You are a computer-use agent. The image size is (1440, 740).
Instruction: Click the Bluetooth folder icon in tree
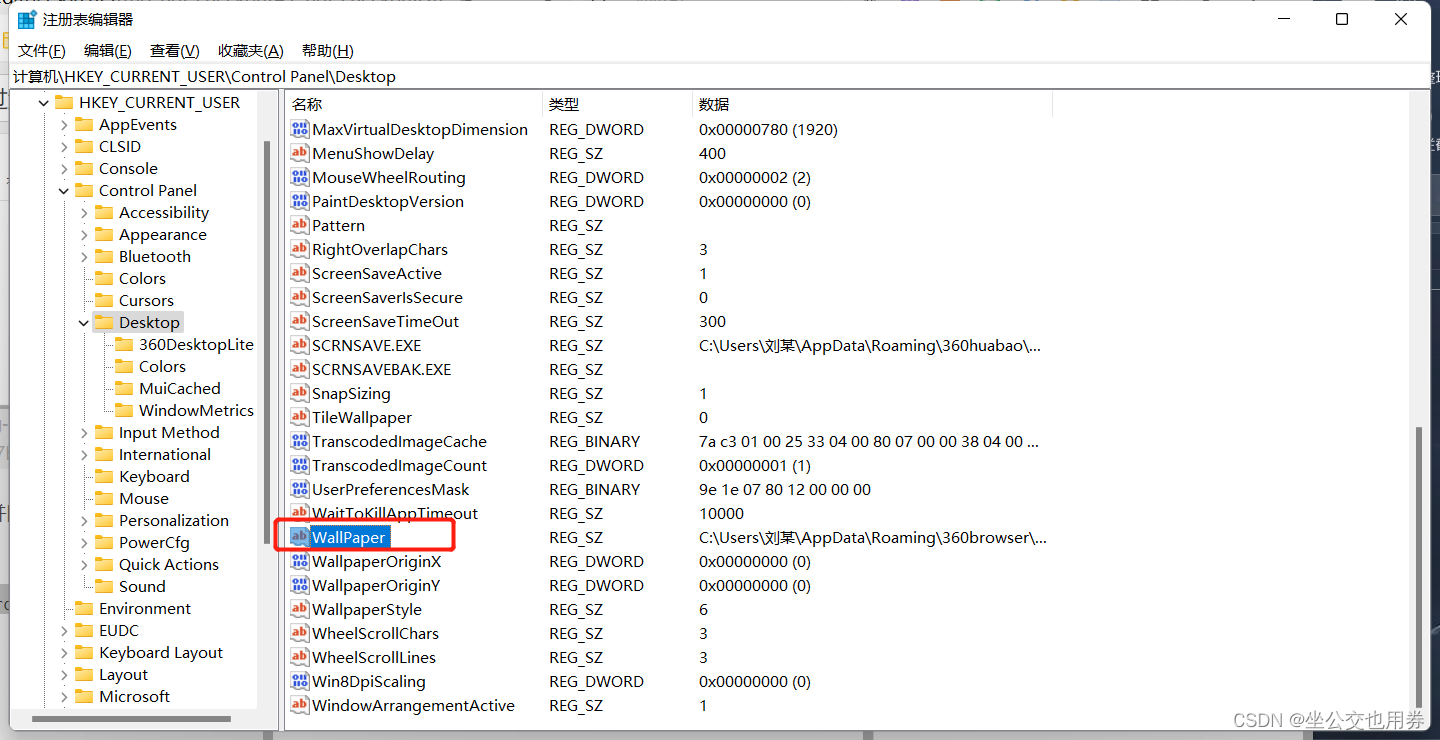pyautogui.click(x=104, y=256)
